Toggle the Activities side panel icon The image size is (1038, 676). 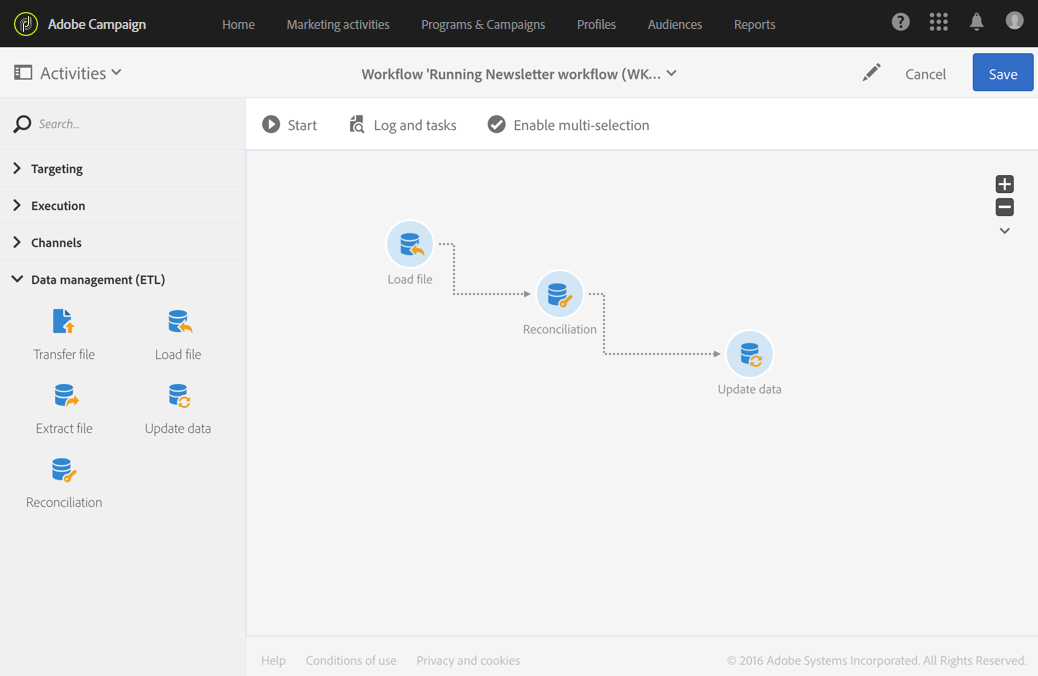tap(23, 72)
